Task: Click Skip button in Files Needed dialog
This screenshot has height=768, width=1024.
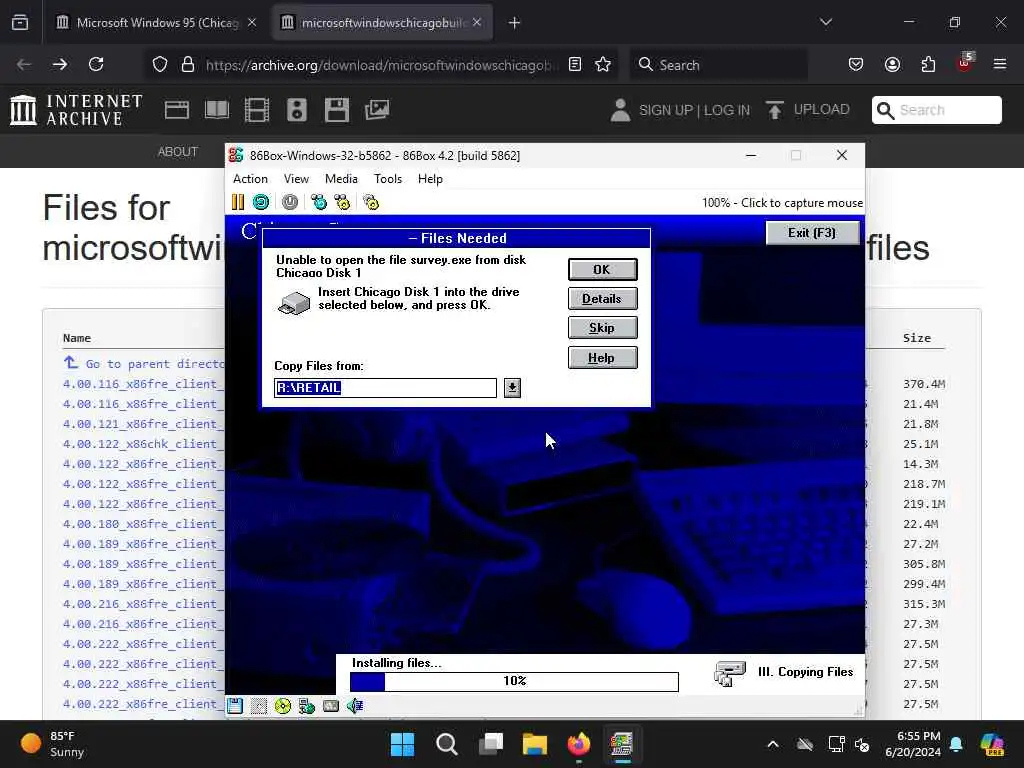Action: (602, 328)
